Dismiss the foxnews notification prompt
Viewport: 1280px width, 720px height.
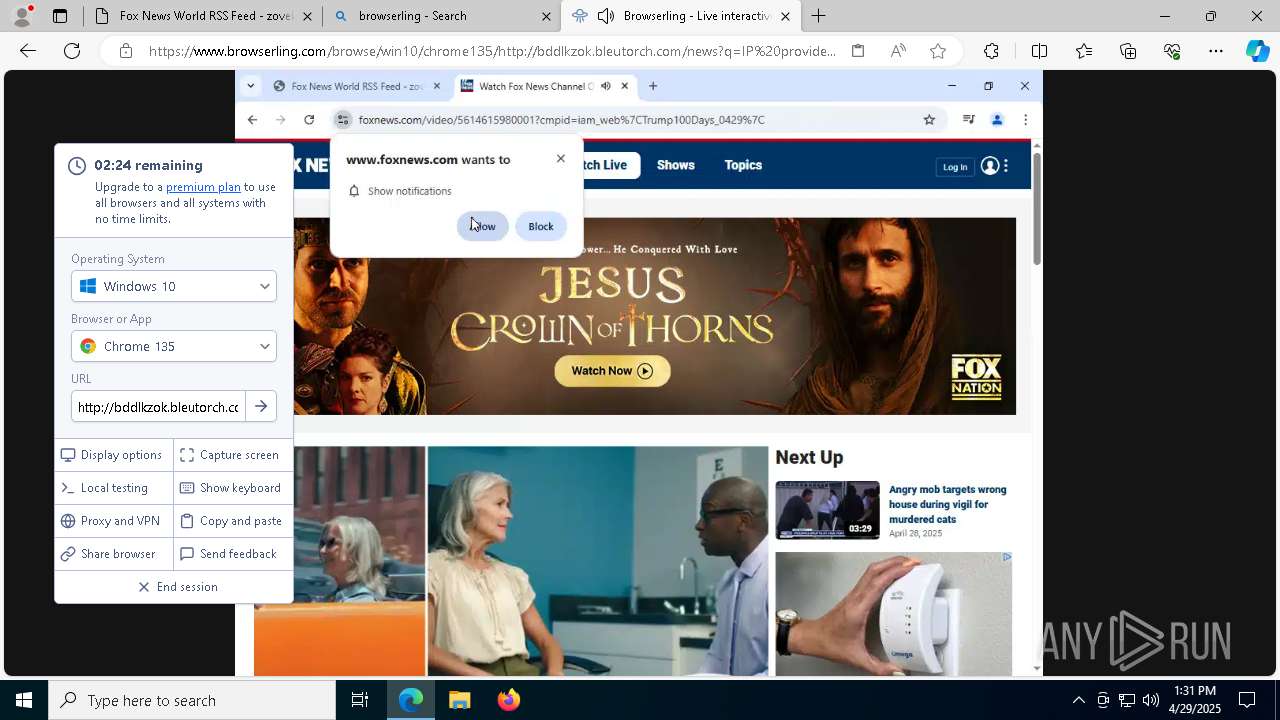pyautogui.click(x=560, y=159)
